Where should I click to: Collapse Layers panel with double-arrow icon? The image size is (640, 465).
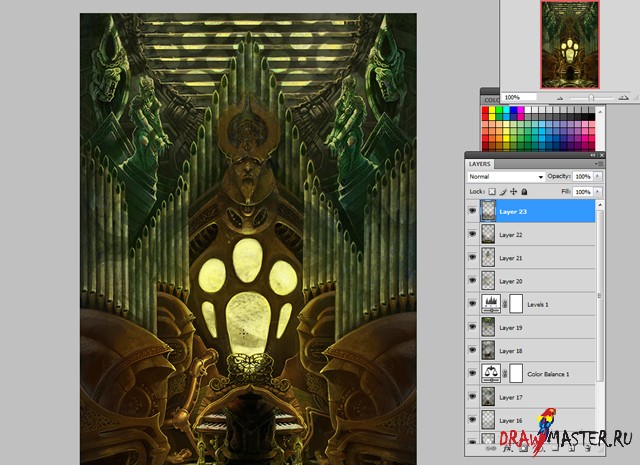pyautogui.click(x=593, y=155)
